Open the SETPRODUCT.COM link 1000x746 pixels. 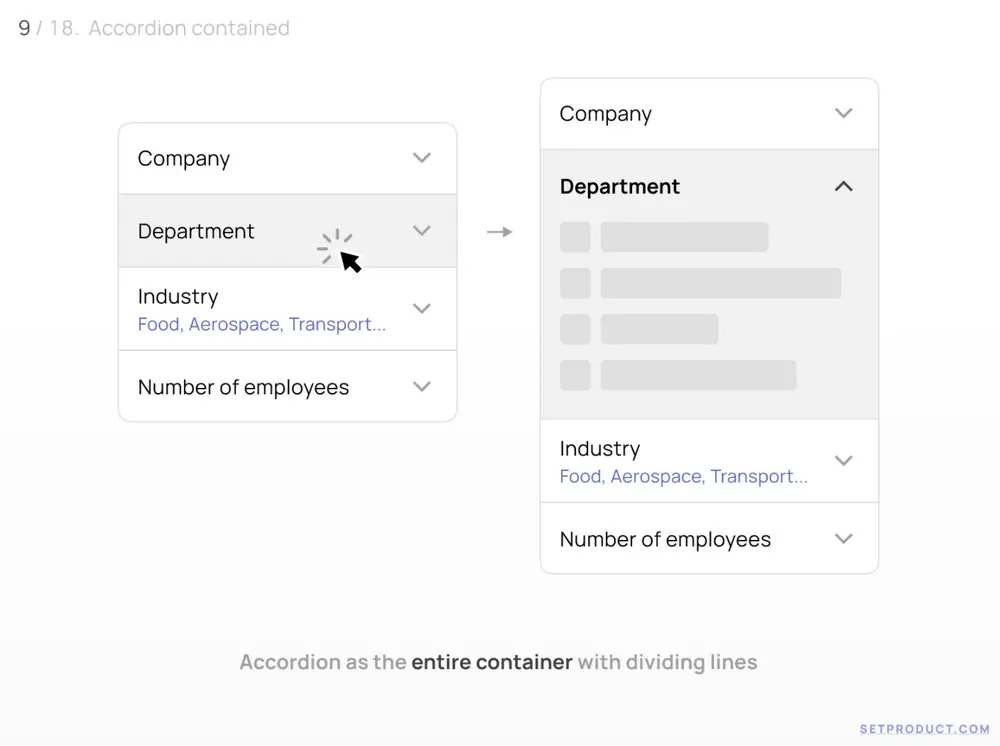[924, 729]
